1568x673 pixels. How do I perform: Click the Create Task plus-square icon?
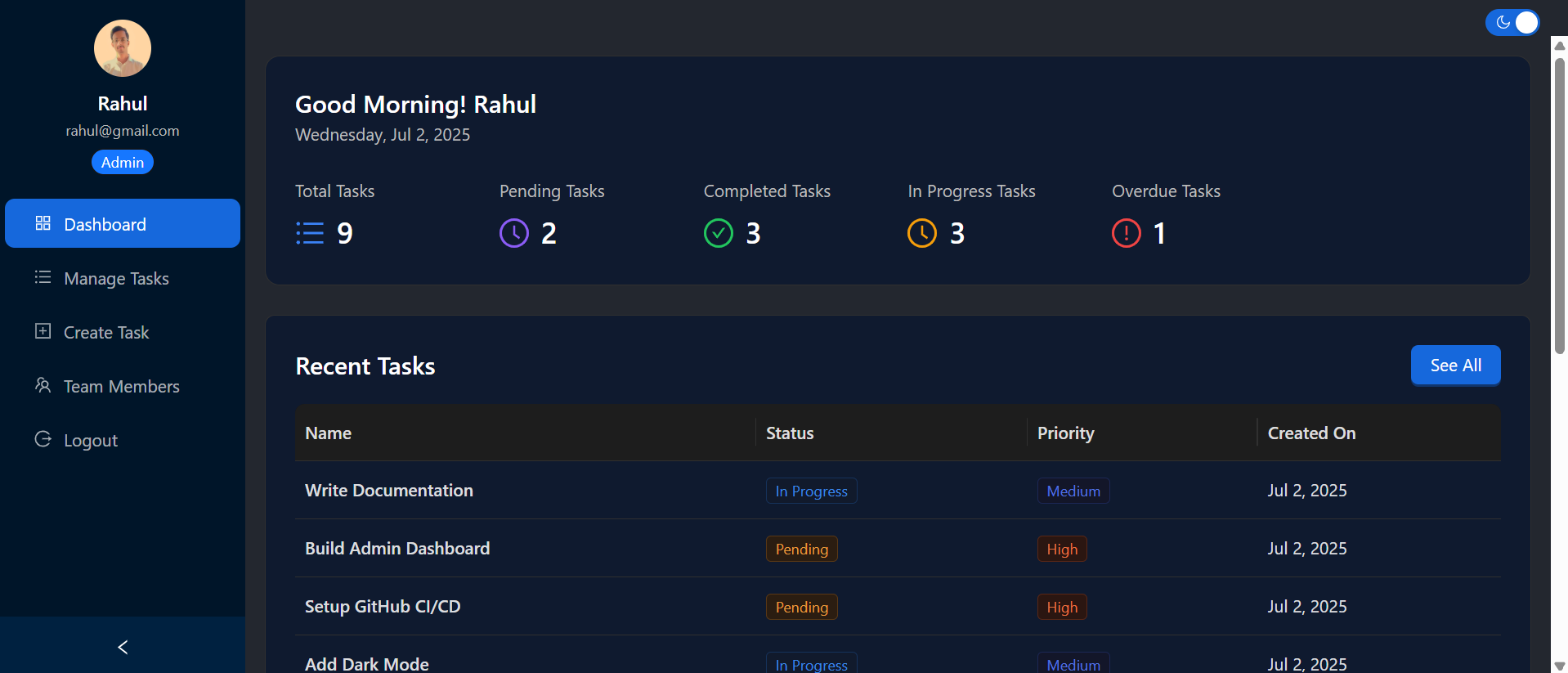click(43, 331)
